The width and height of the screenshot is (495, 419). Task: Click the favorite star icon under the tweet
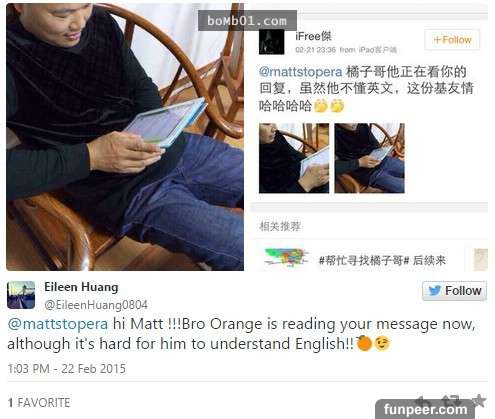point(479,400)
